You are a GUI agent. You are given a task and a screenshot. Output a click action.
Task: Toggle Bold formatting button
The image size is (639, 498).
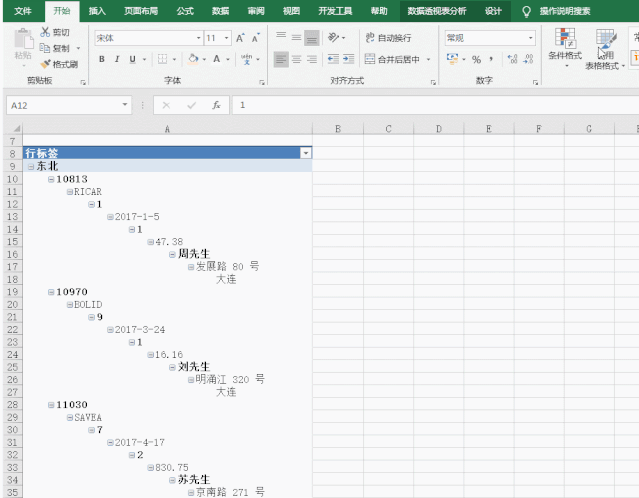pyautogui.click(x=102, y=59)
